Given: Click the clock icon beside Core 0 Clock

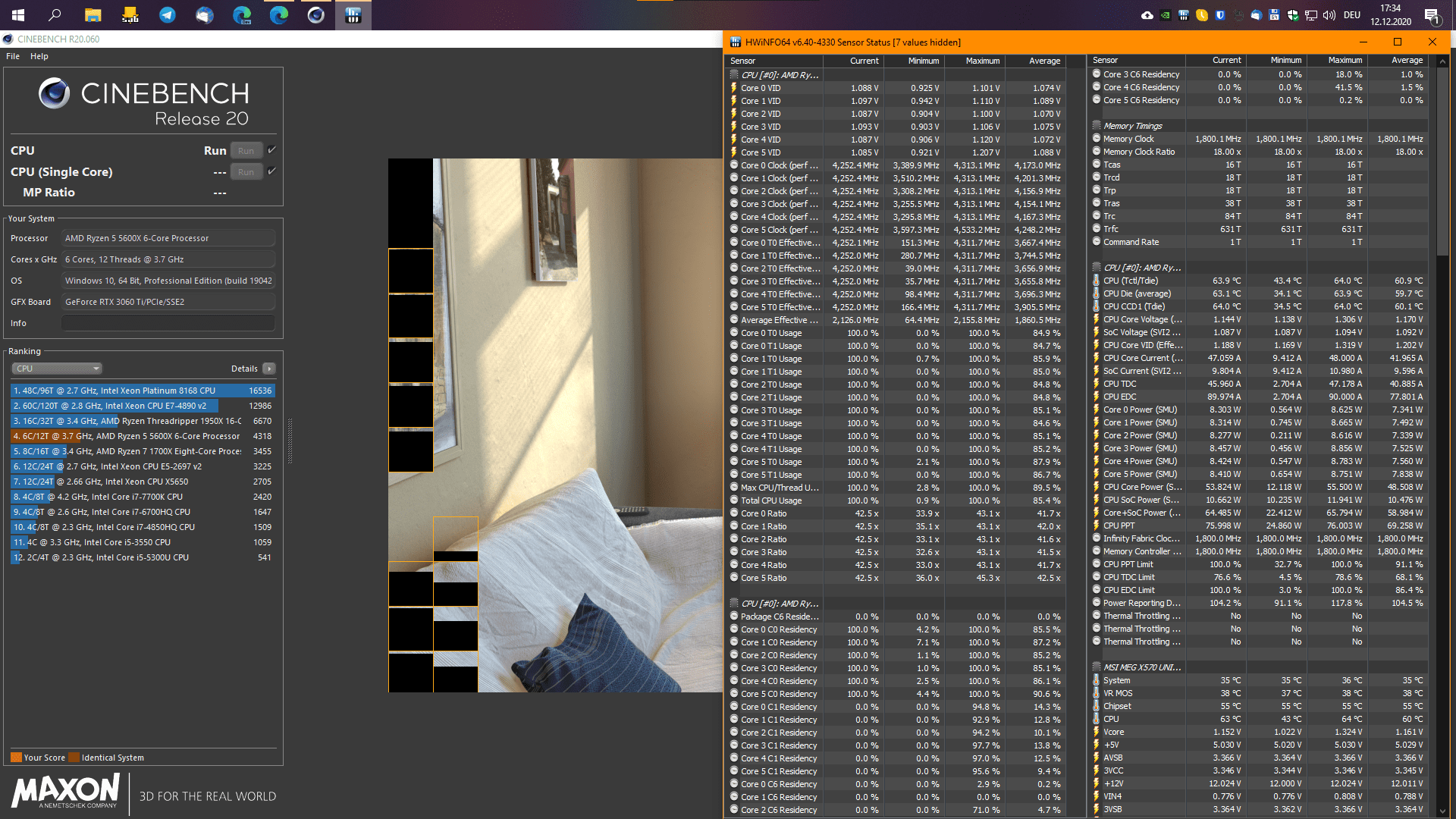Looking at the screenshot, I should (x=733, y=165).
